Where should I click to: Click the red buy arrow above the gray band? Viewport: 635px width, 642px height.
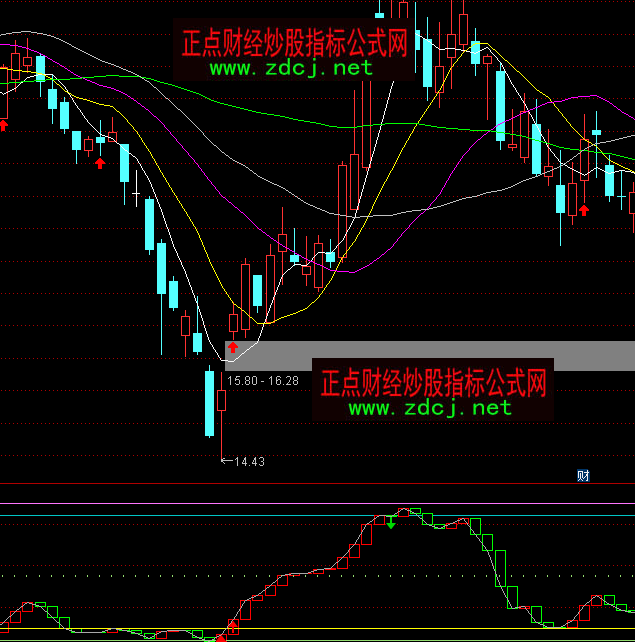pyautogui.click(x=233, y=347)
